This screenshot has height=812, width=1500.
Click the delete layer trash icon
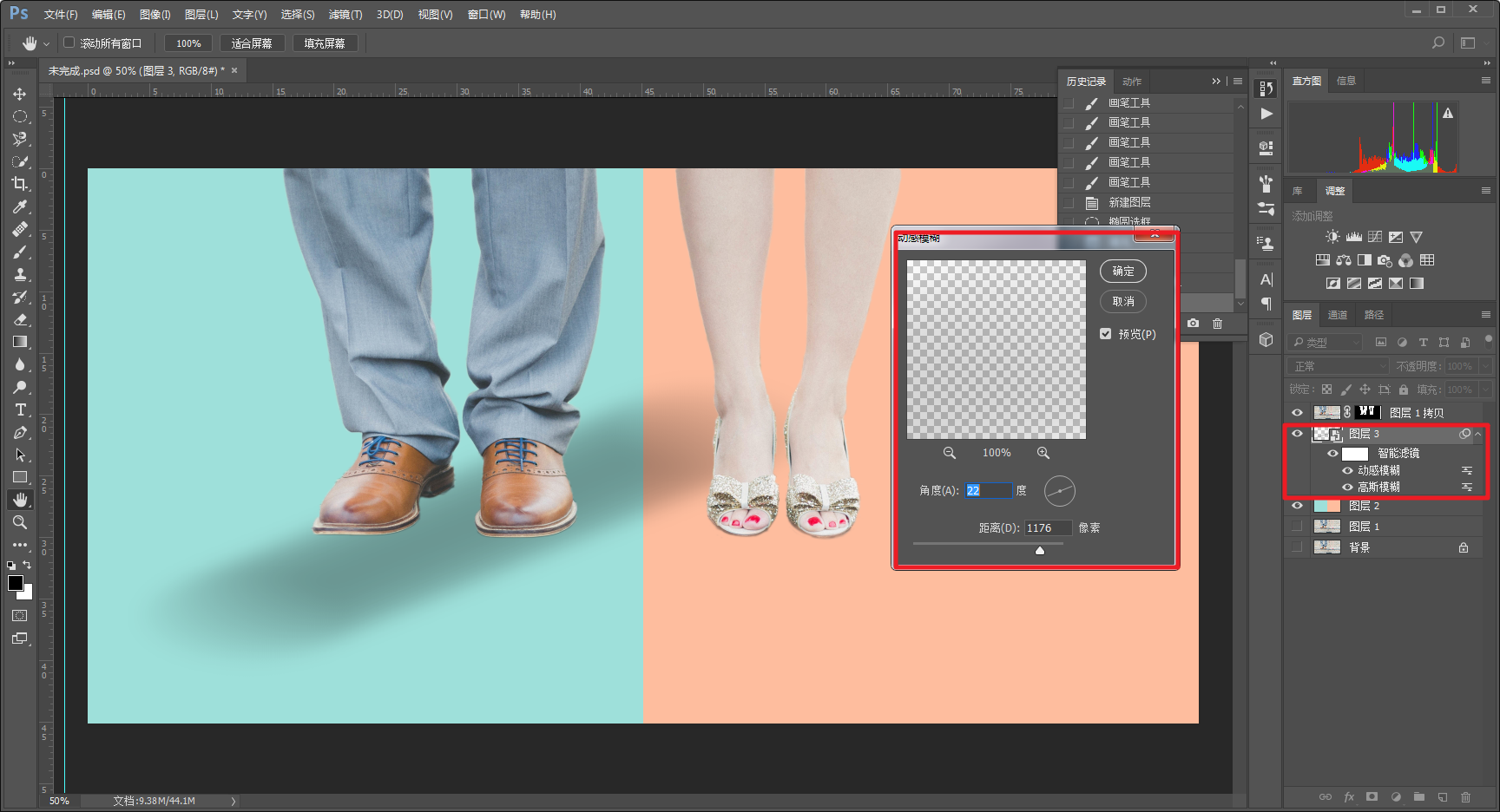pos(1465,796)
